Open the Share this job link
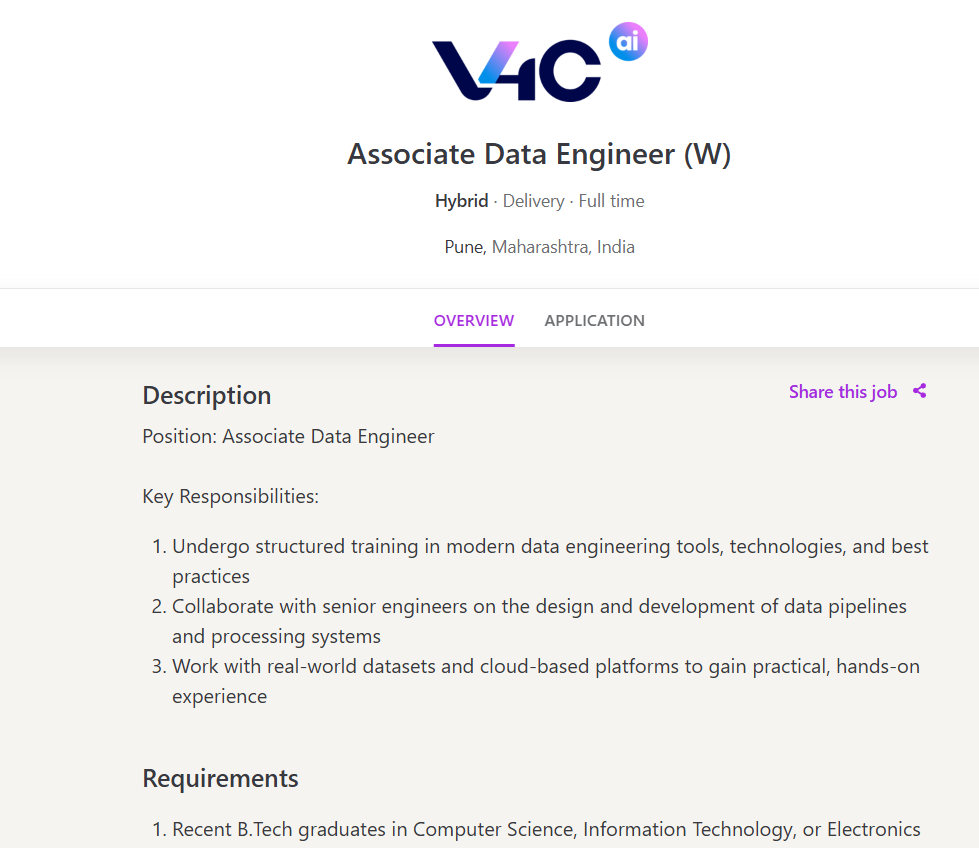This screenshot has height=848, width=979. tap(843, 392)
